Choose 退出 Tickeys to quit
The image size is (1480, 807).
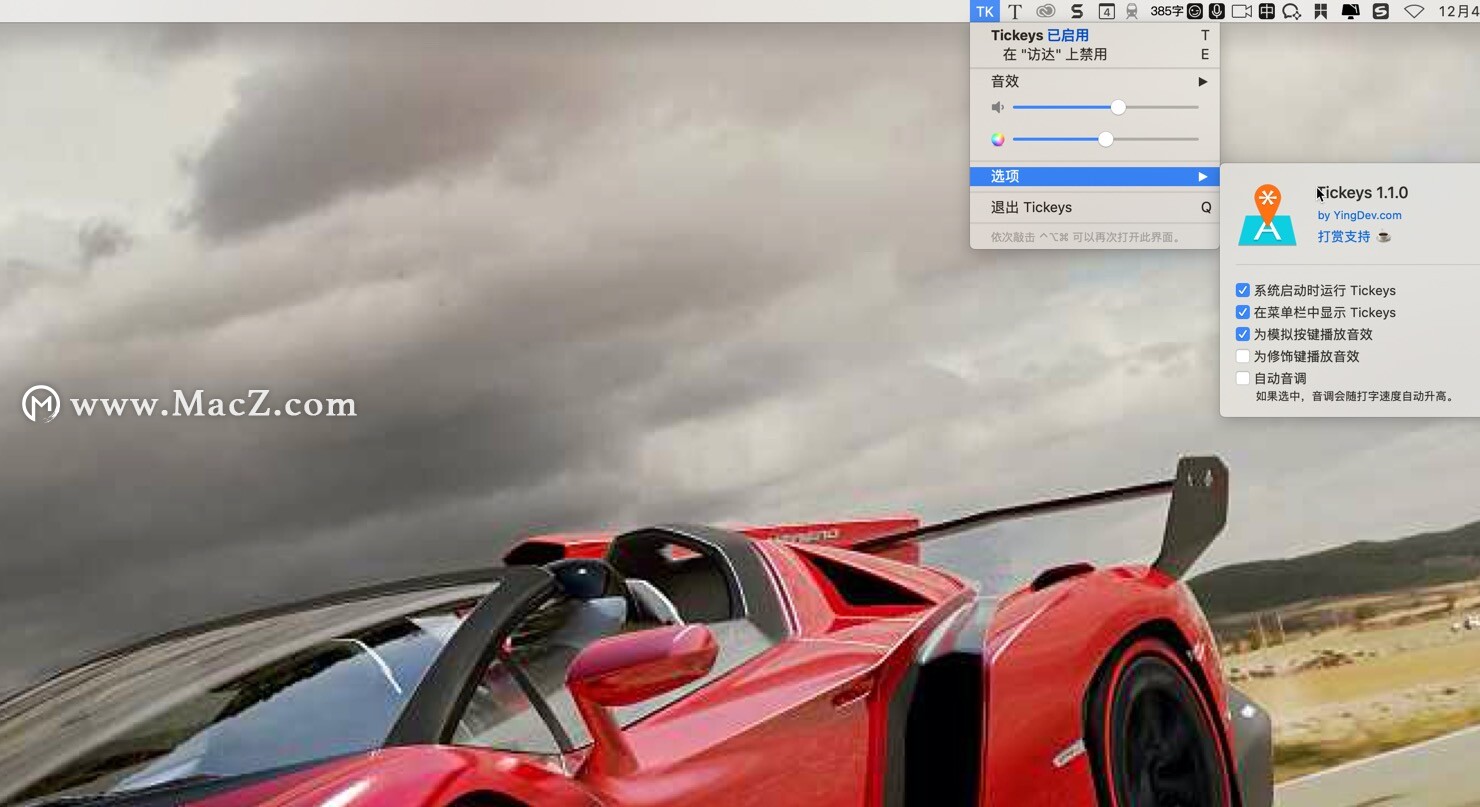(1094, 207)
